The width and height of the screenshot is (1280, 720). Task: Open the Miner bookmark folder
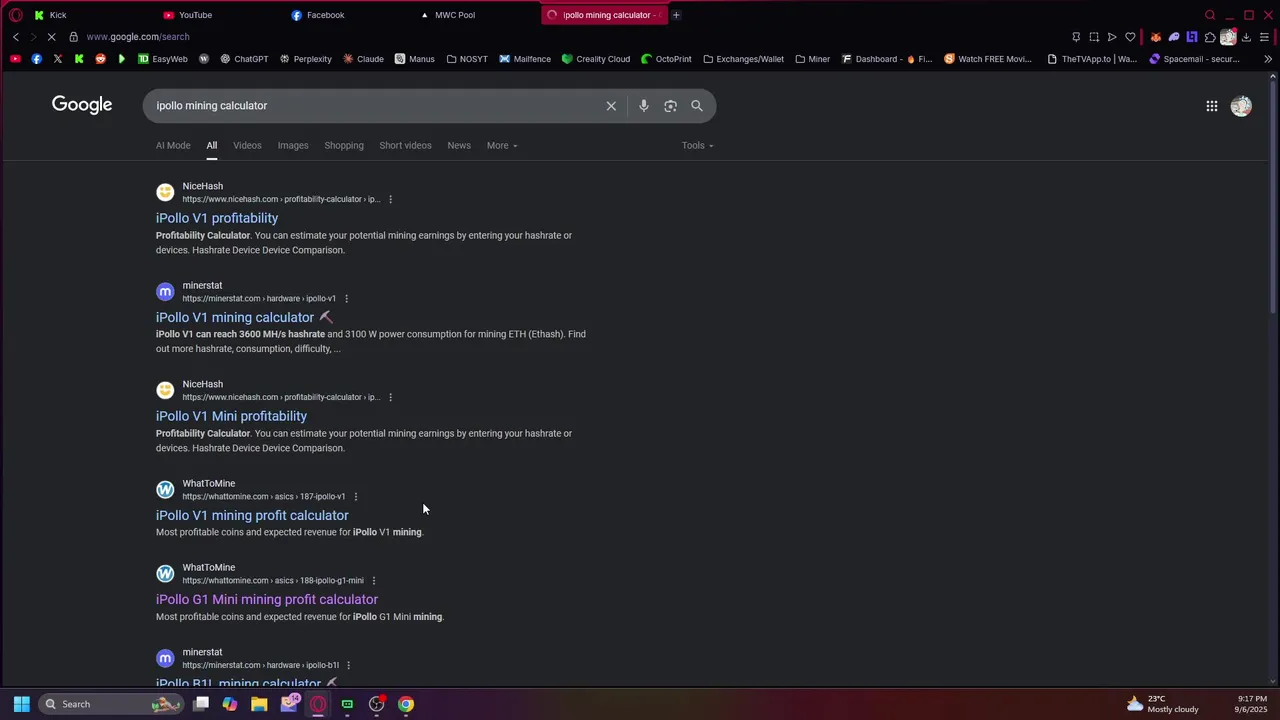tap(812, 59)
